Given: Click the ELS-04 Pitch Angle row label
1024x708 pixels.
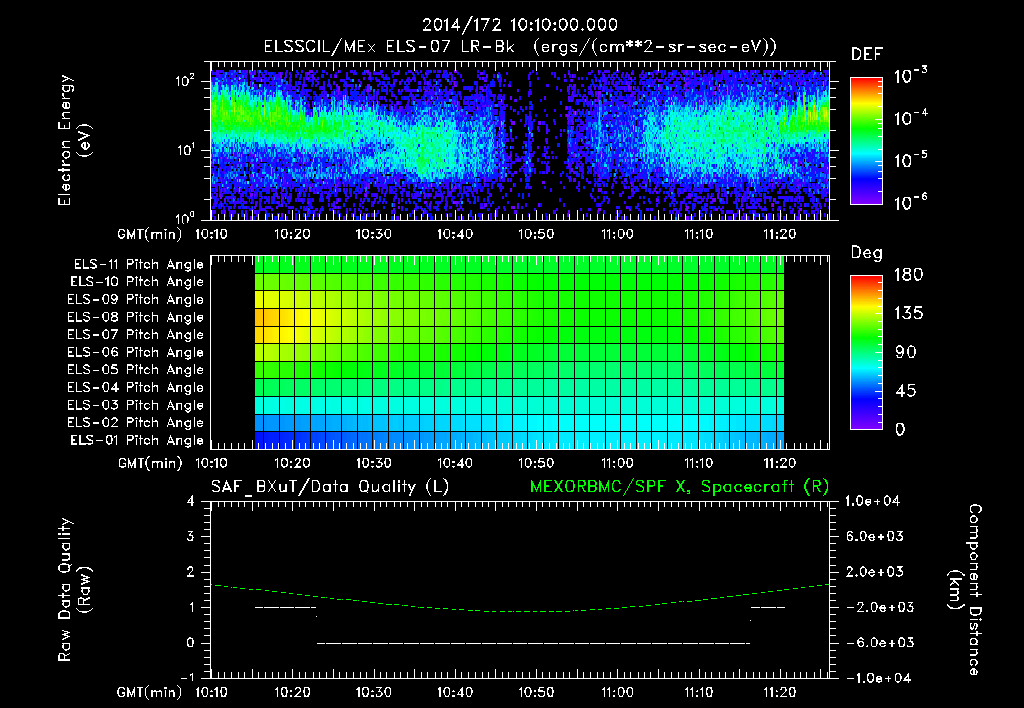Looking at the screenshot, I should click(135, 388).
